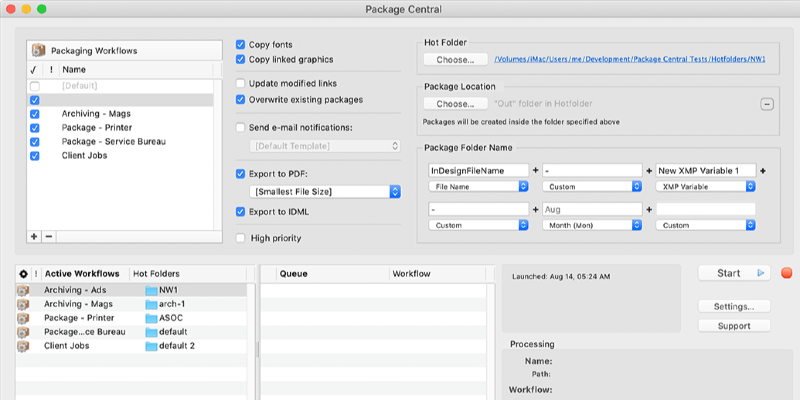The image size is (800, 400).
Task: Open the Month (Mon) type dropdown
Action: point(592,225)
